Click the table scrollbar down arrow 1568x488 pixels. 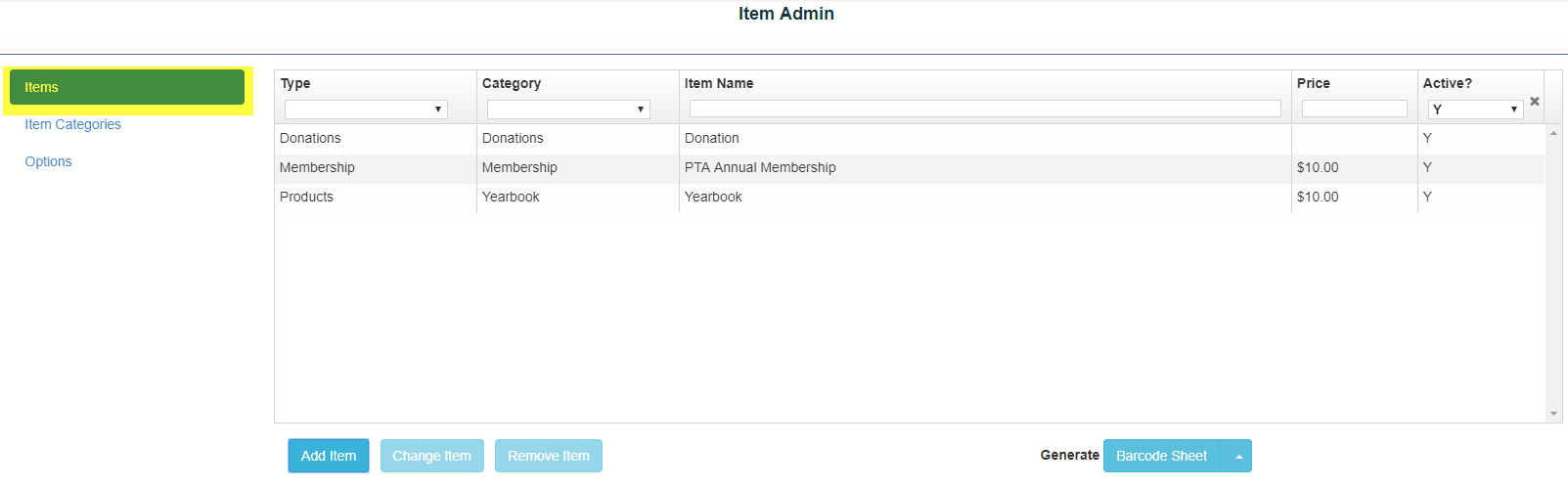pos(1553,414)
